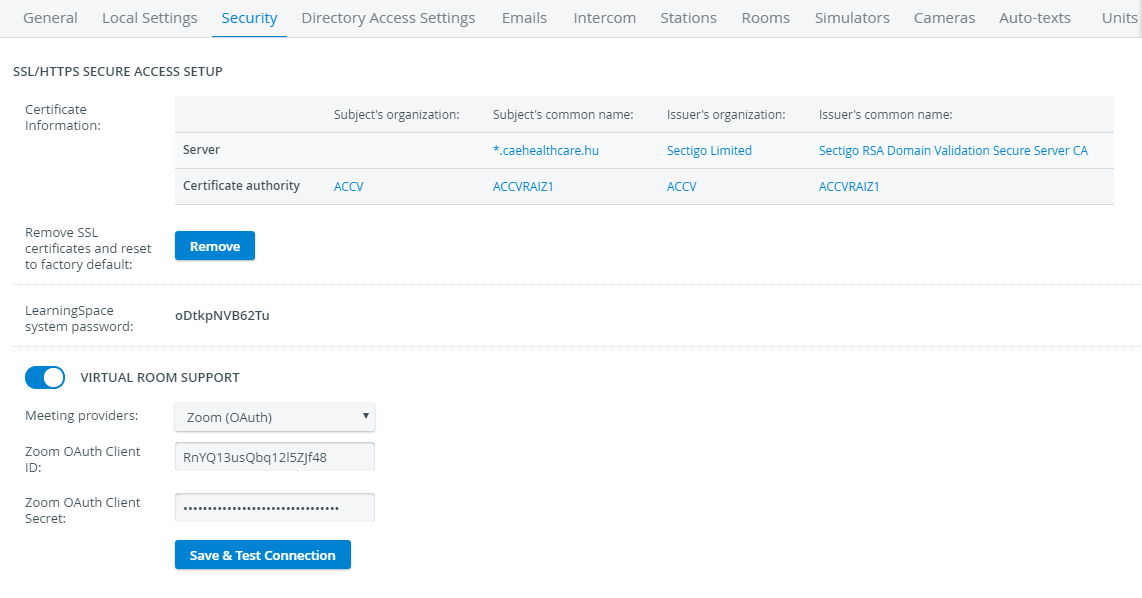The width and height of the screenshot is (1142, 598).
Task: Focus the Zoom OAuth Client ID field
Action: click(x=275, y=457)
